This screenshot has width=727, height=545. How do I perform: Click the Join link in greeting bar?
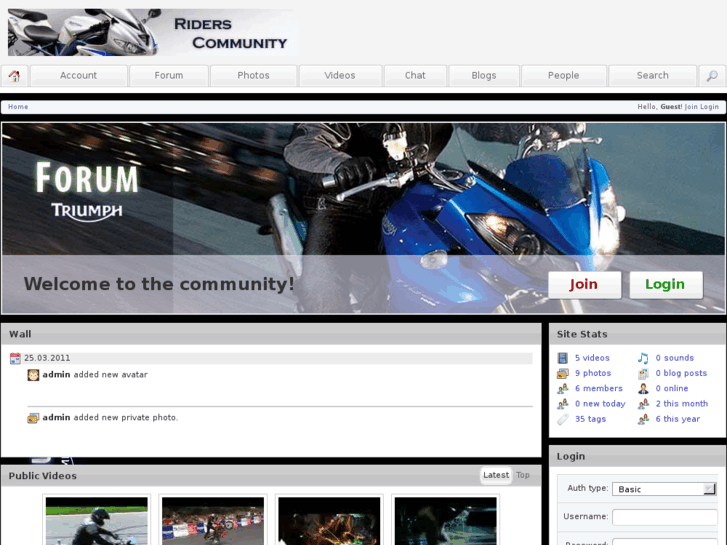coord(691,107)
